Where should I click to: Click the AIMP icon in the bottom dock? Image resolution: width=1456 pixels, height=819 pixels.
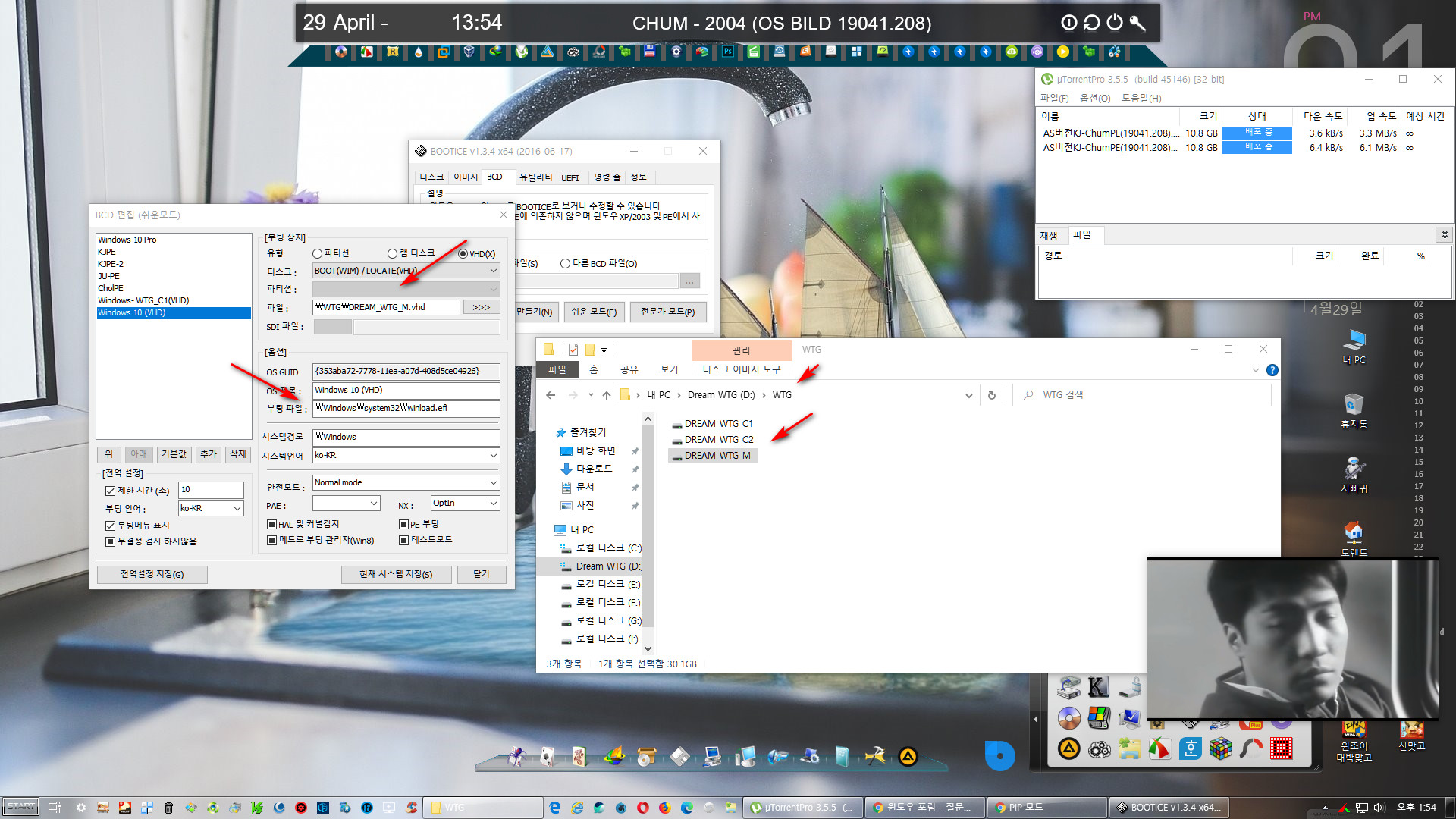[x=908, y=756]
